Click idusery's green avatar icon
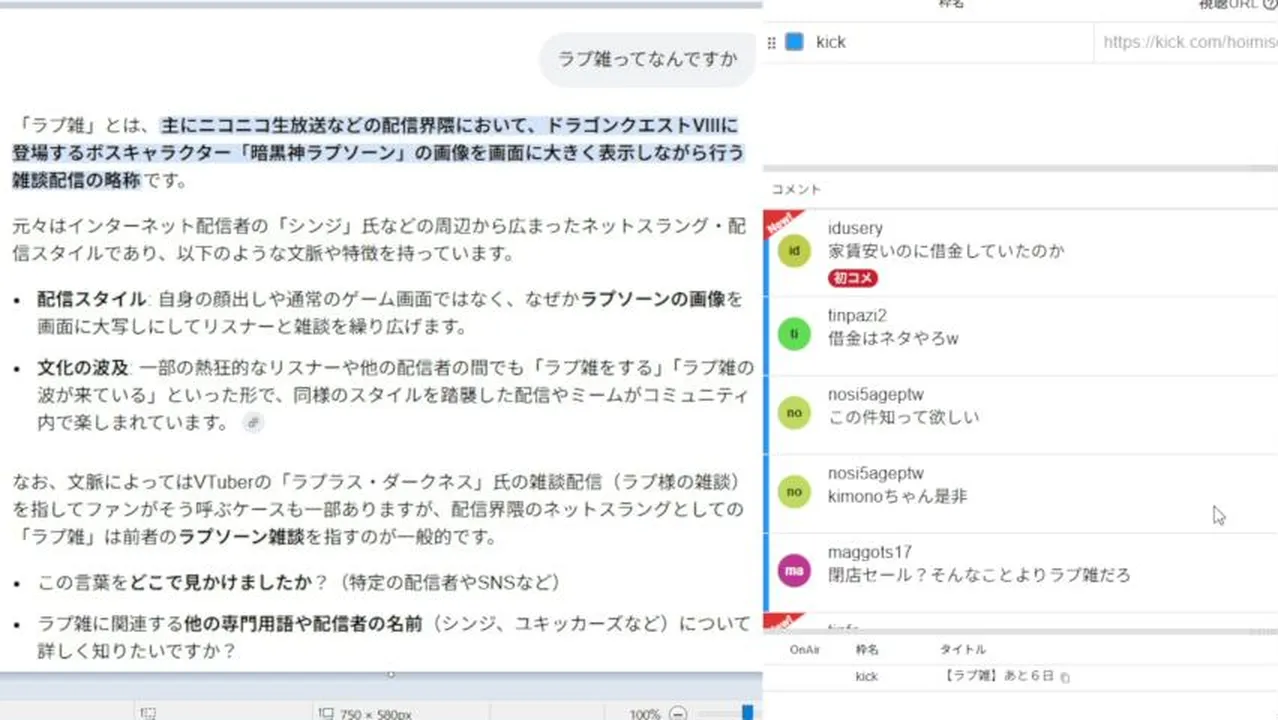 pos(794,251)
